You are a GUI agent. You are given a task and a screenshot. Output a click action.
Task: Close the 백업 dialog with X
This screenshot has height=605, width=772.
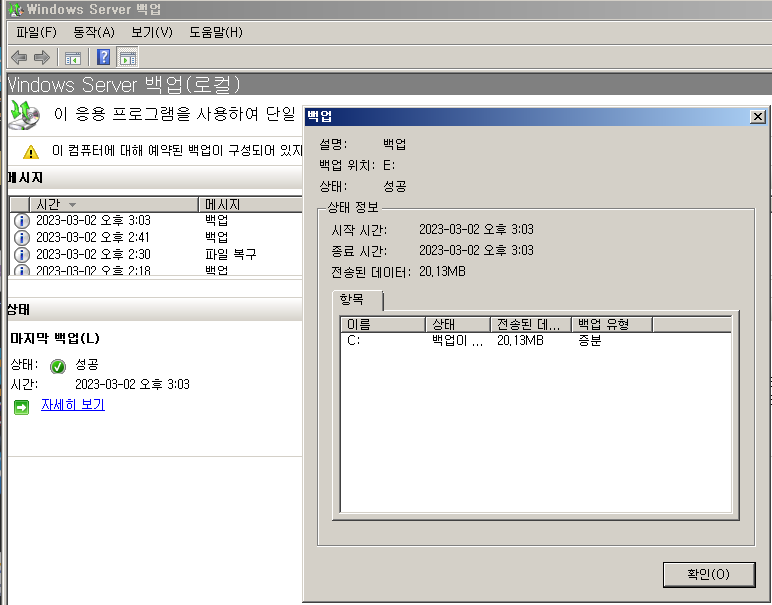tap(757, 117)
